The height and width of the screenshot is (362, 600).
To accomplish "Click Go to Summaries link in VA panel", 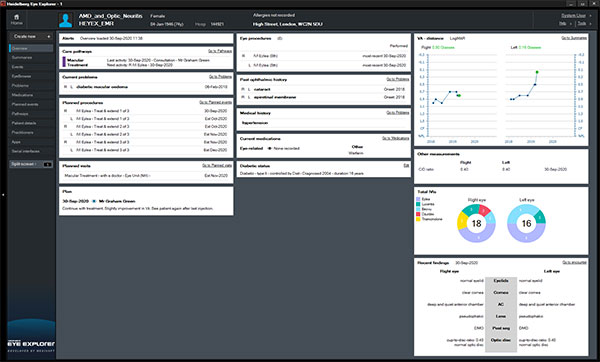I will 574,38.
